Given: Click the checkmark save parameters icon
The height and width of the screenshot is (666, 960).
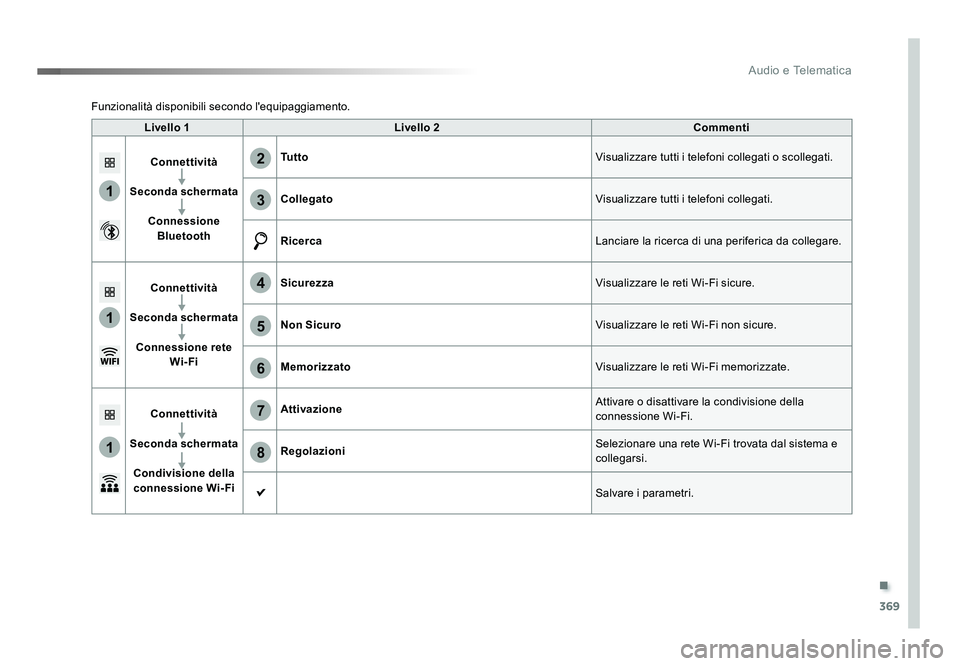Looking at the screenshot, I should [260, 492].
